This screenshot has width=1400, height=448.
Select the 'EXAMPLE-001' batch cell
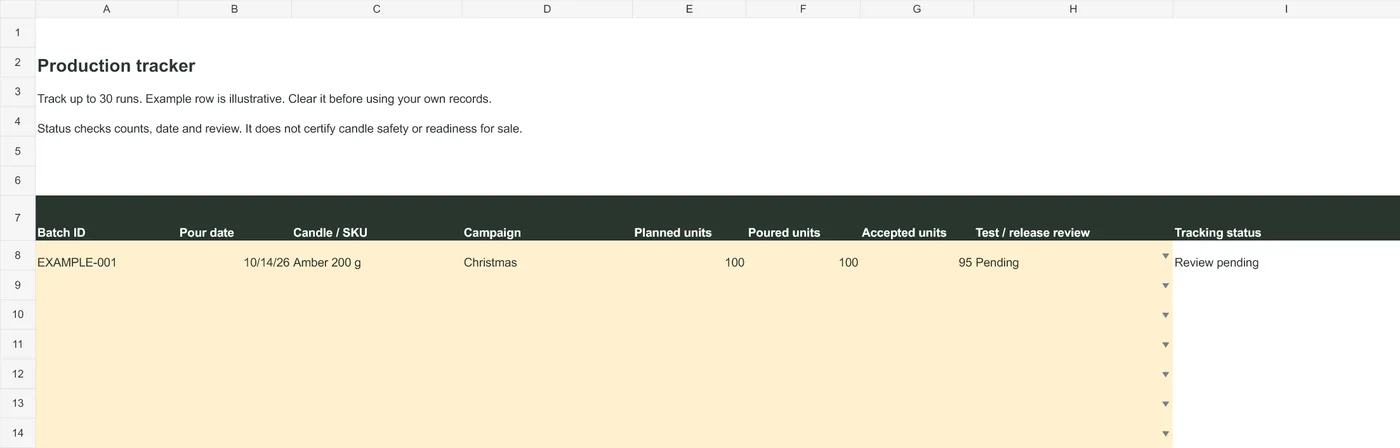coord(107,256)
